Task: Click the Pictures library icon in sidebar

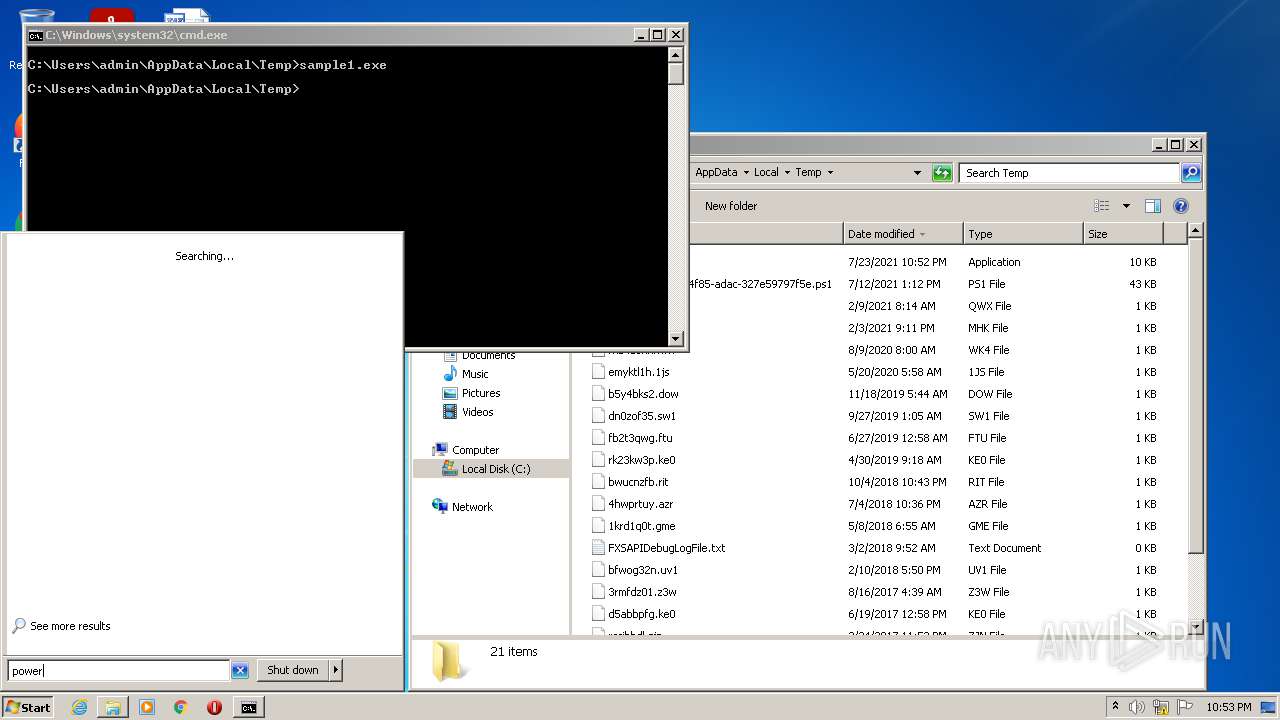Action: tap(450, 393)
